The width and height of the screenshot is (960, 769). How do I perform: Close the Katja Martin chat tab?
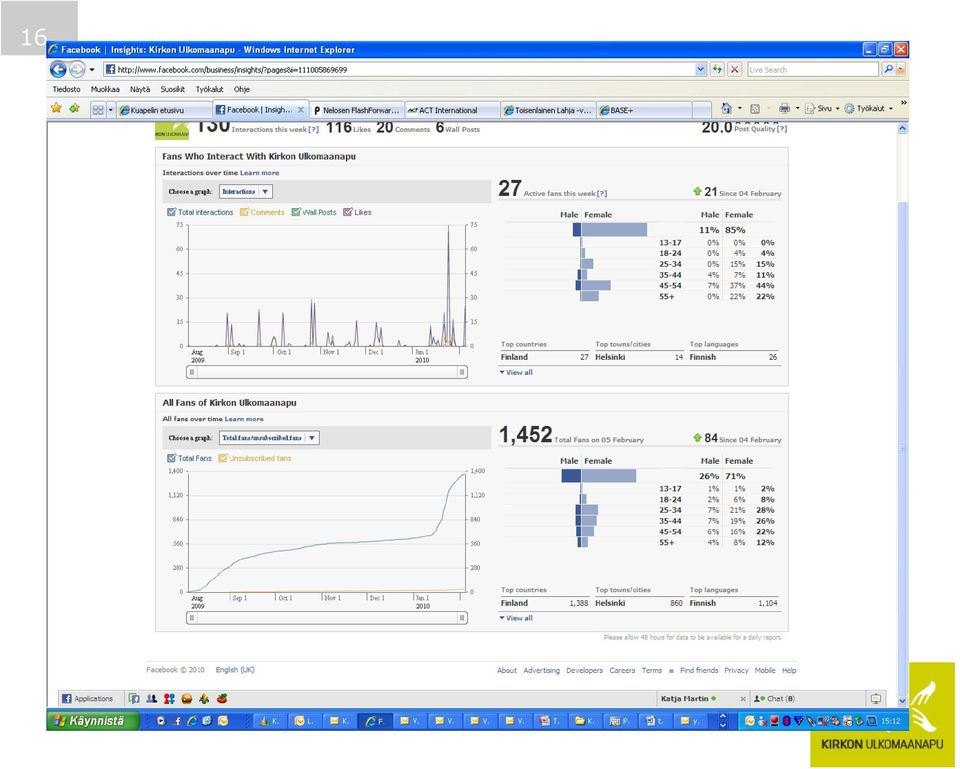(743, 699)
